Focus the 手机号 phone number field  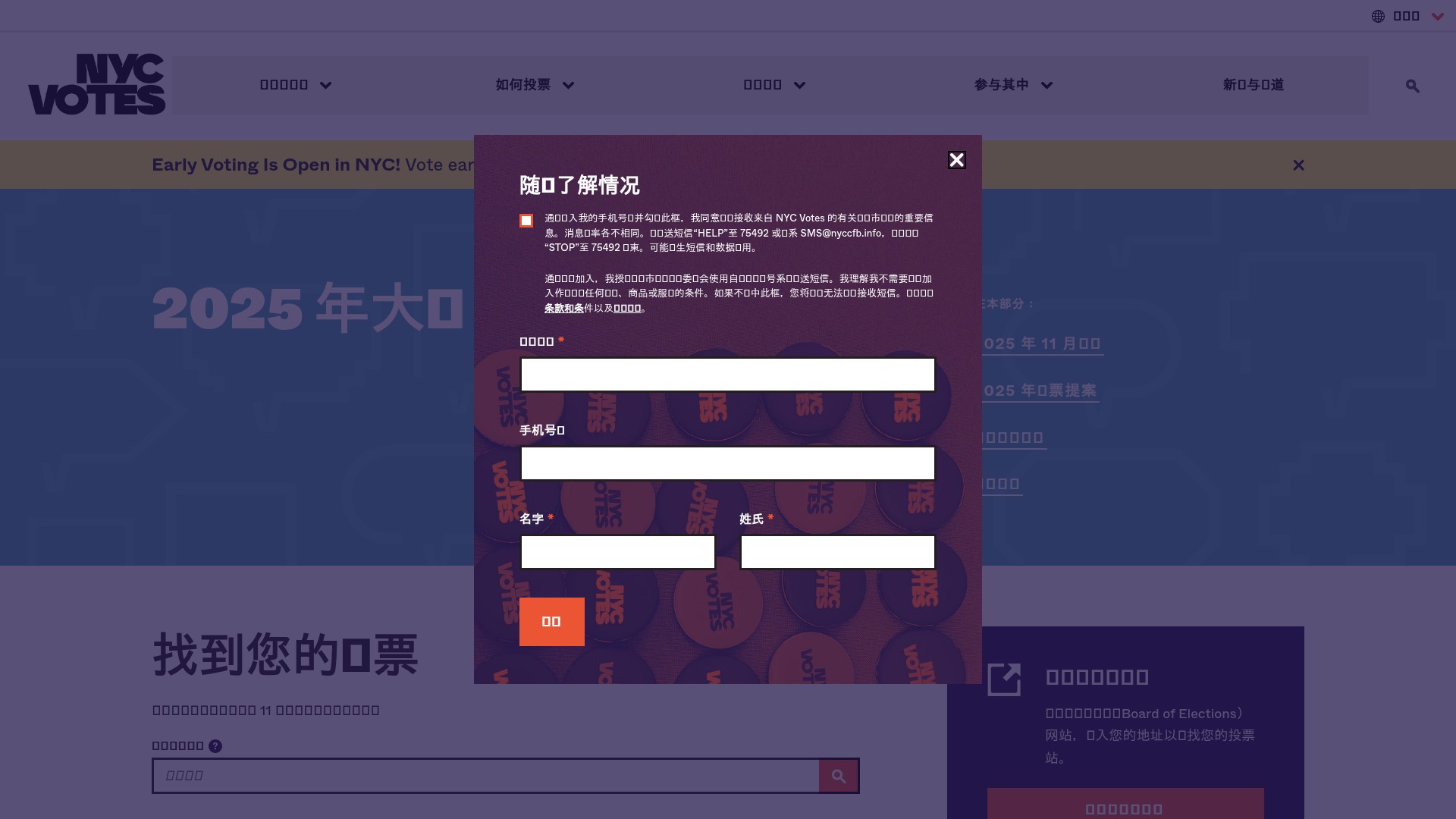[x=728, y=463]
